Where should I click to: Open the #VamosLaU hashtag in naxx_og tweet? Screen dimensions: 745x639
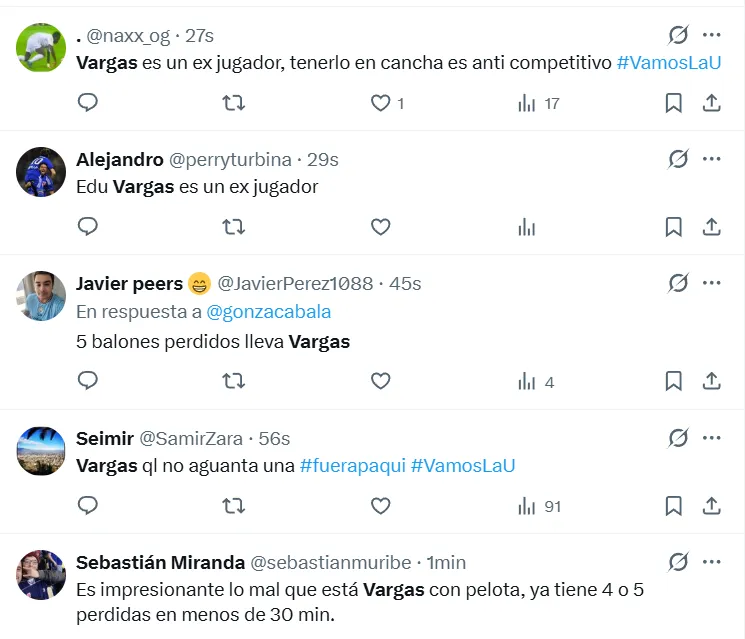tap(669, 62)
